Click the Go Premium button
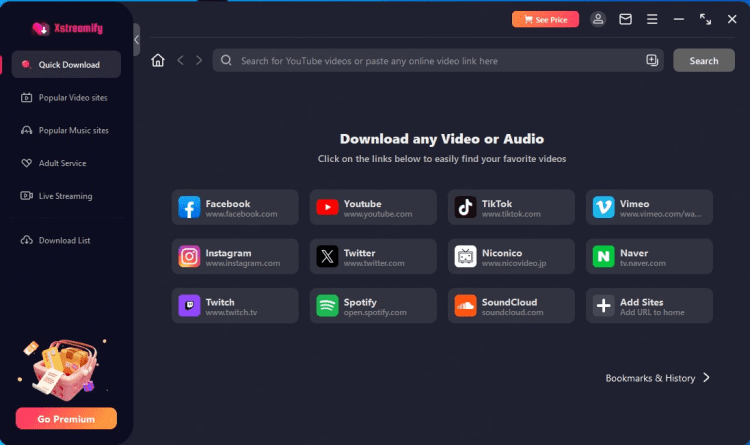Image resolution: width=750 pixels, height=445 pixels. tap(66, 418)
